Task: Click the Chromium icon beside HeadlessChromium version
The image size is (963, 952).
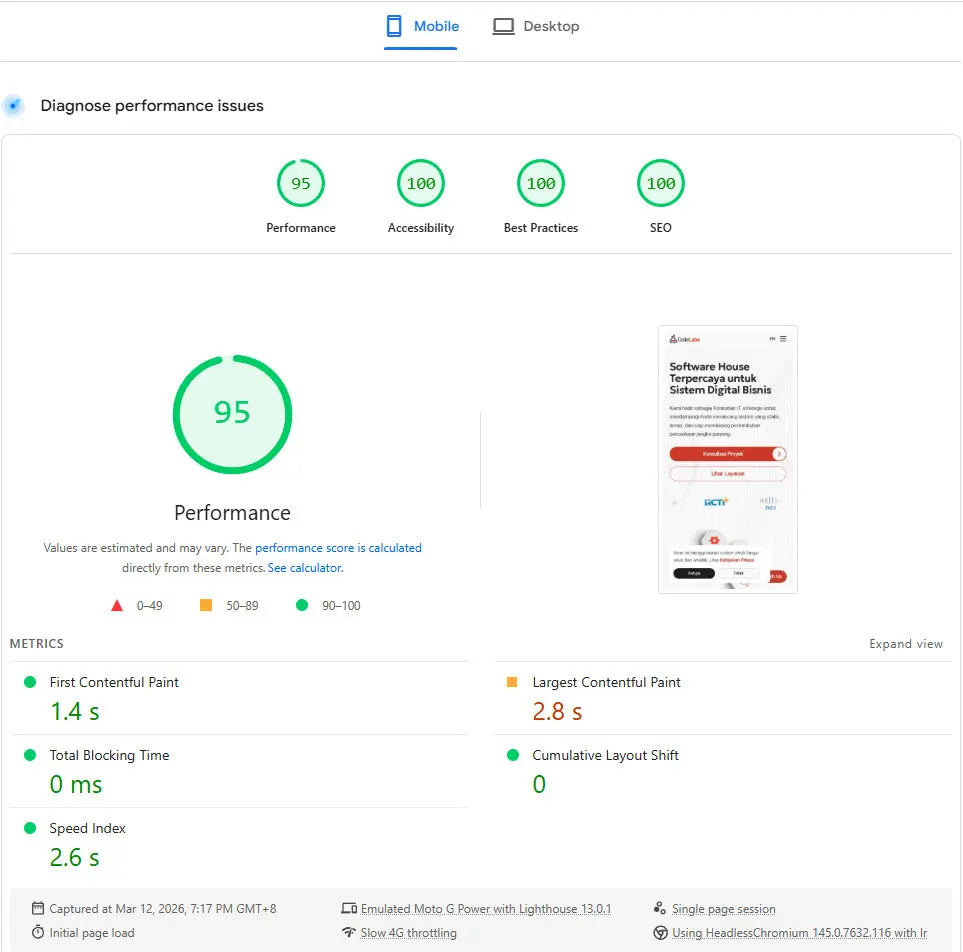Action: click(661, 932)
